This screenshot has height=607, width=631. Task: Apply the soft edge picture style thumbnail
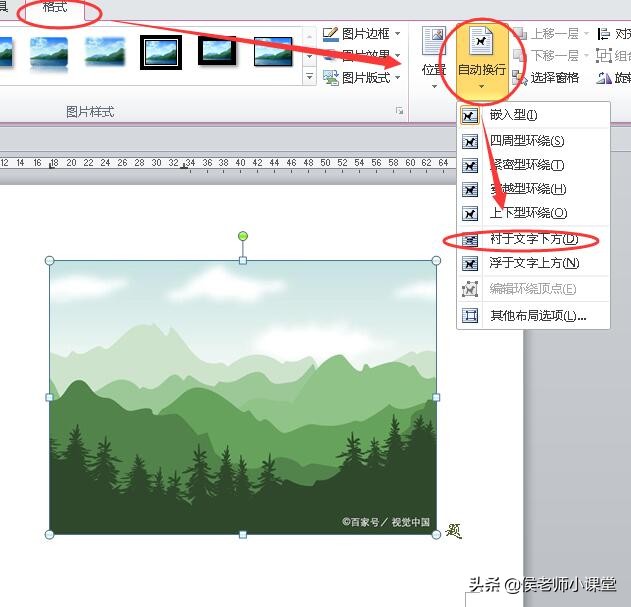pyautogui.click(x=105, y=52)
